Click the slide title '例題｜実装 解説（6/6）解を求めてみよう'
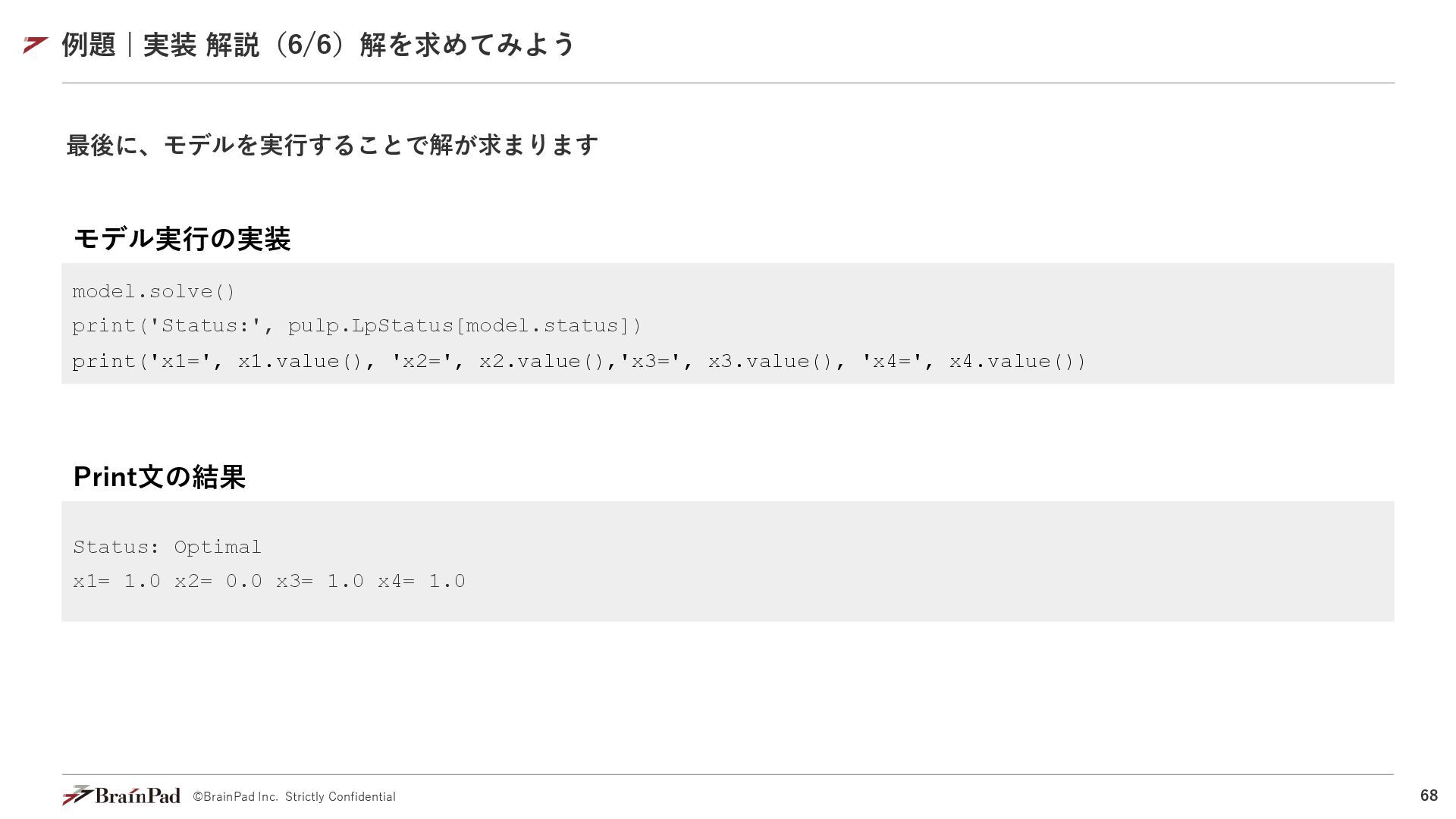Screen dimensions: 1456x819 pos(318,45)
